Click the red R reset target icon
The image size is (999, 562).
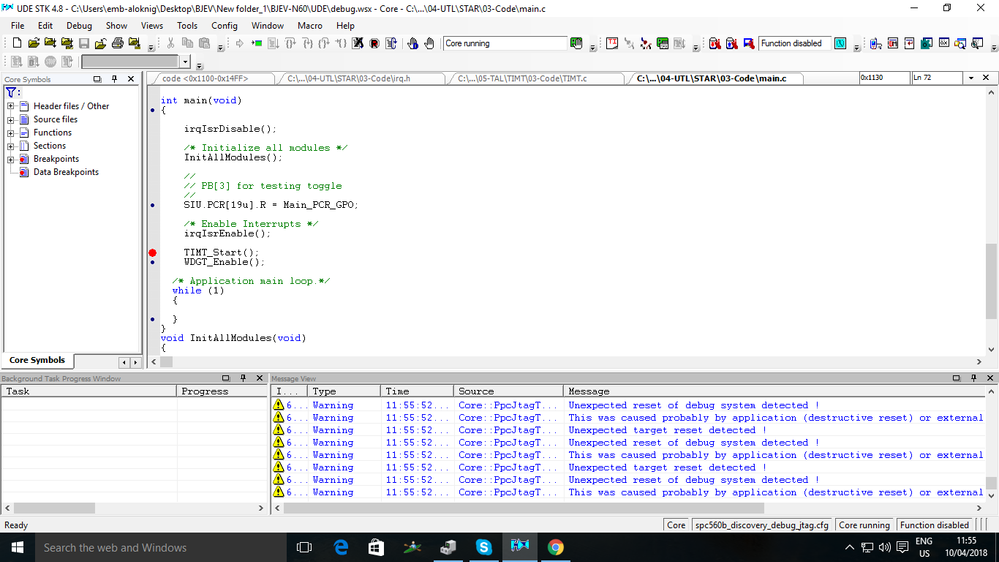click(x=375, y=43)
